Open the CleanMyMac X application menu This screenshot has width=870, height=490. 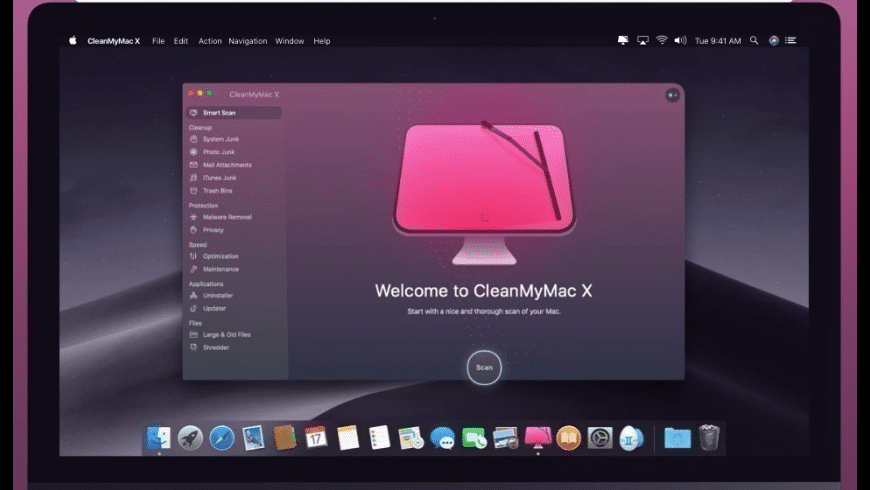(113, 41)
